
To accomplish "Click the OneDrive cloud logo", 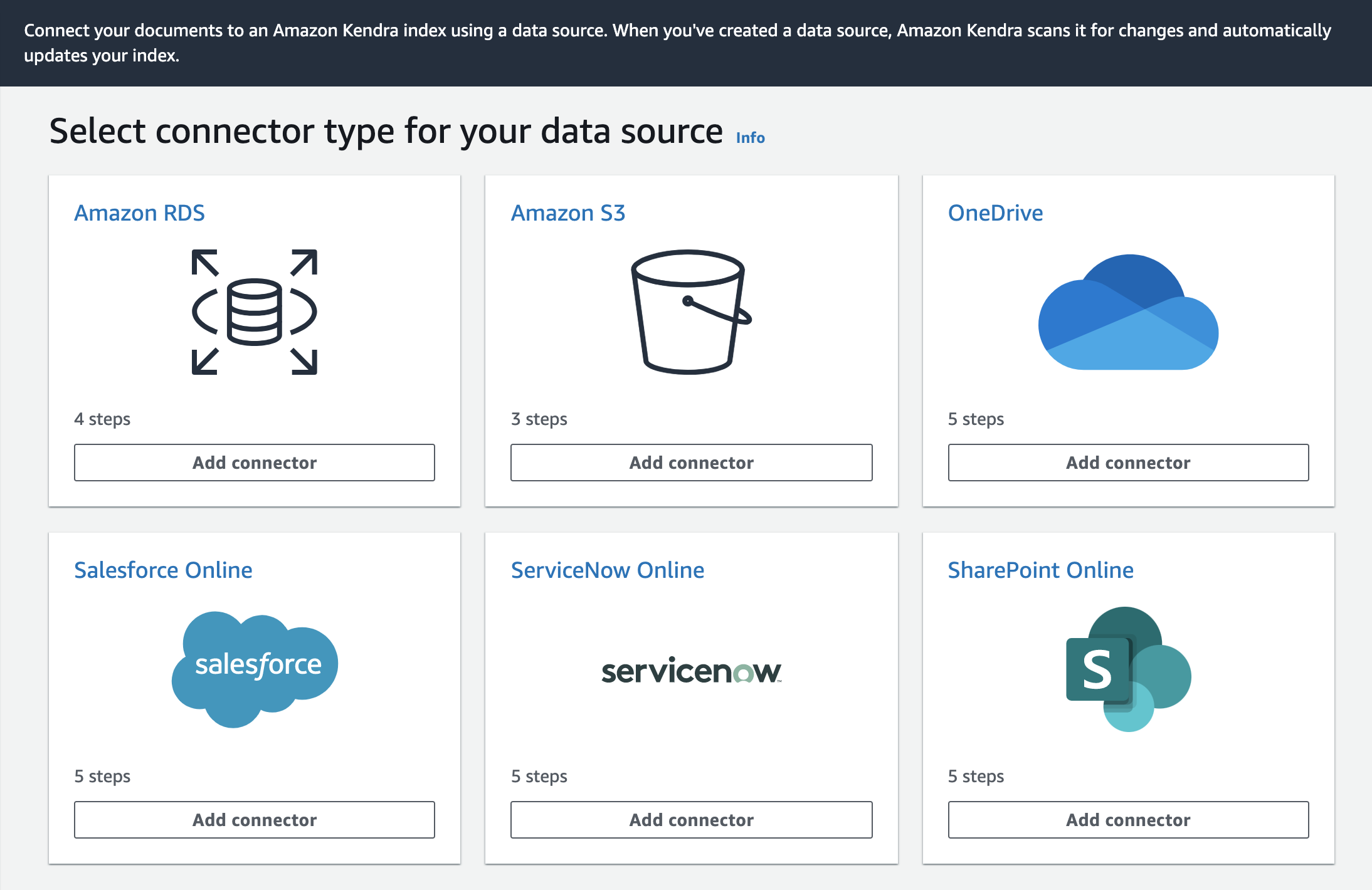I will [x=1128, y=312].
